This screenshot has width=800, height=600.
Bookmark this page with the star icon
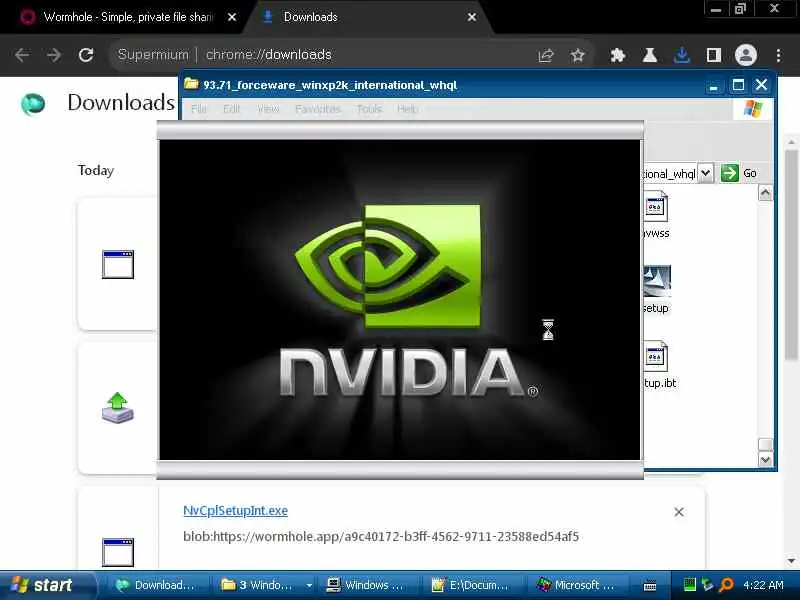578,55
